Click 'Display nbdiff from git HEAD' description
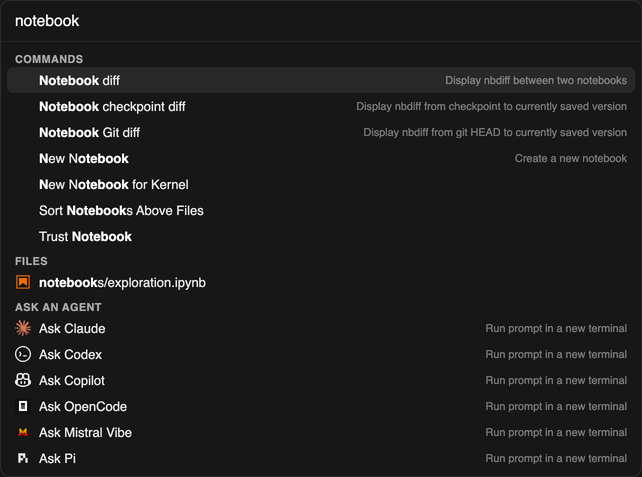The width and height of the screenshot is (642, 477). (495, 132)
